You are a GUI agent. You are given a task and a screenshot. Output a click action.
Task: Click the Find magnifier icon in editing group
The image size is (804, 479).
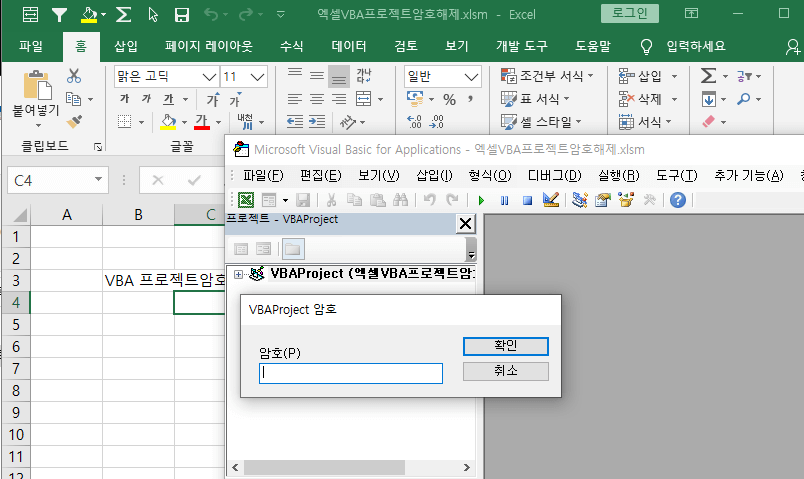click(743, 99)
